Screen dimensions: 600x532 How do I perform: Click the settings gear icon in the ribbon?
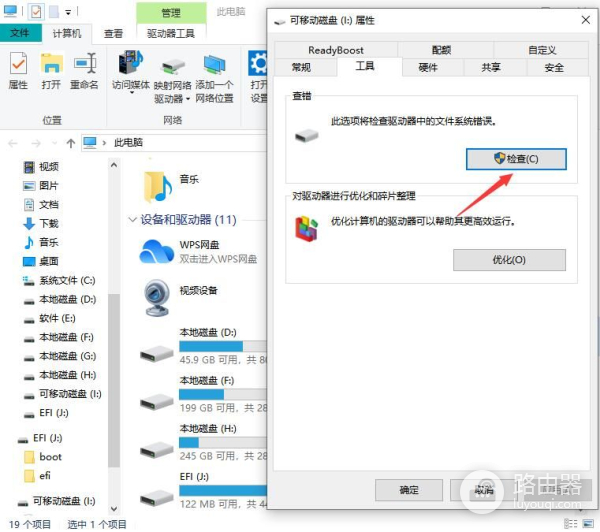(258, 63)
